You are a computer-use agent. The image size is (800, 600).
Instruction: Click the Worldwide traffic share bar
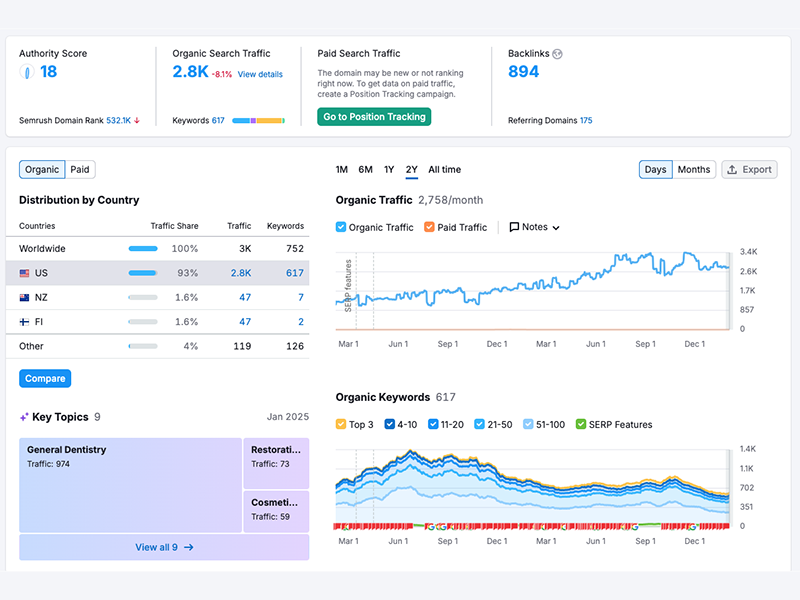pyautogui.click(x=143, y=249)
